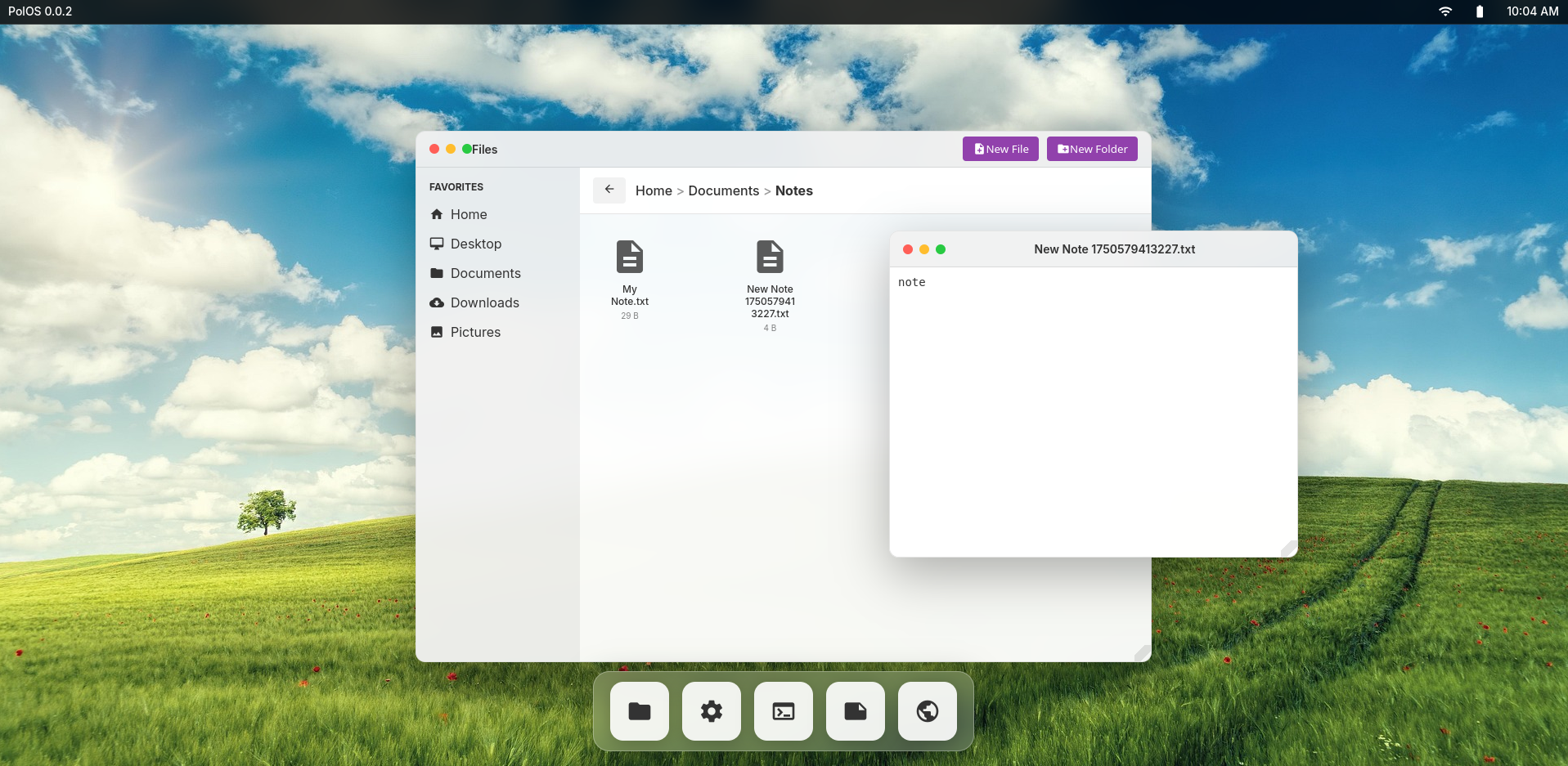This screenshot has height=766, width=1568.
Task: Click inside the note text editor area
Action: click(1094, 412)
